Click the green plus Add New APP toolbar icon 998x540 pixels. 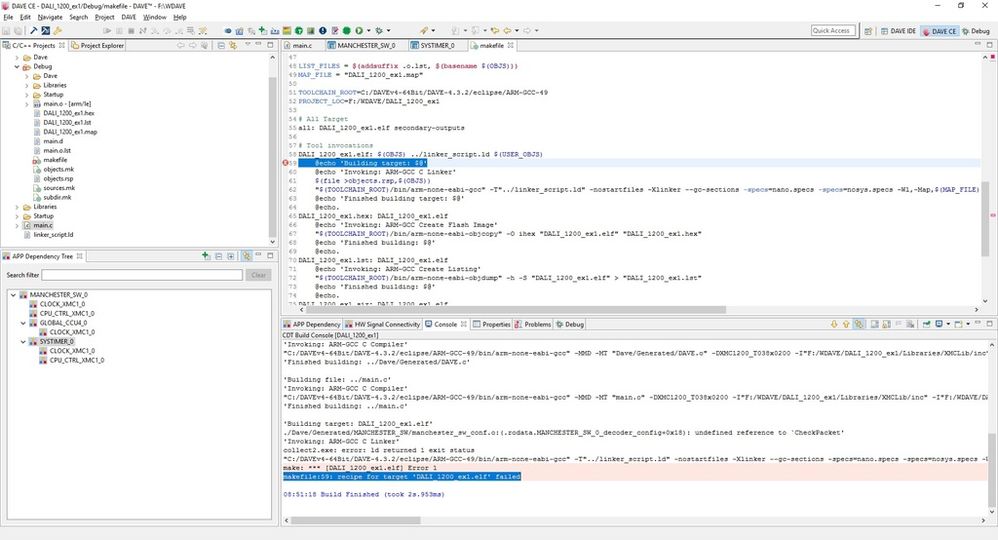click(x=262, y=31)
